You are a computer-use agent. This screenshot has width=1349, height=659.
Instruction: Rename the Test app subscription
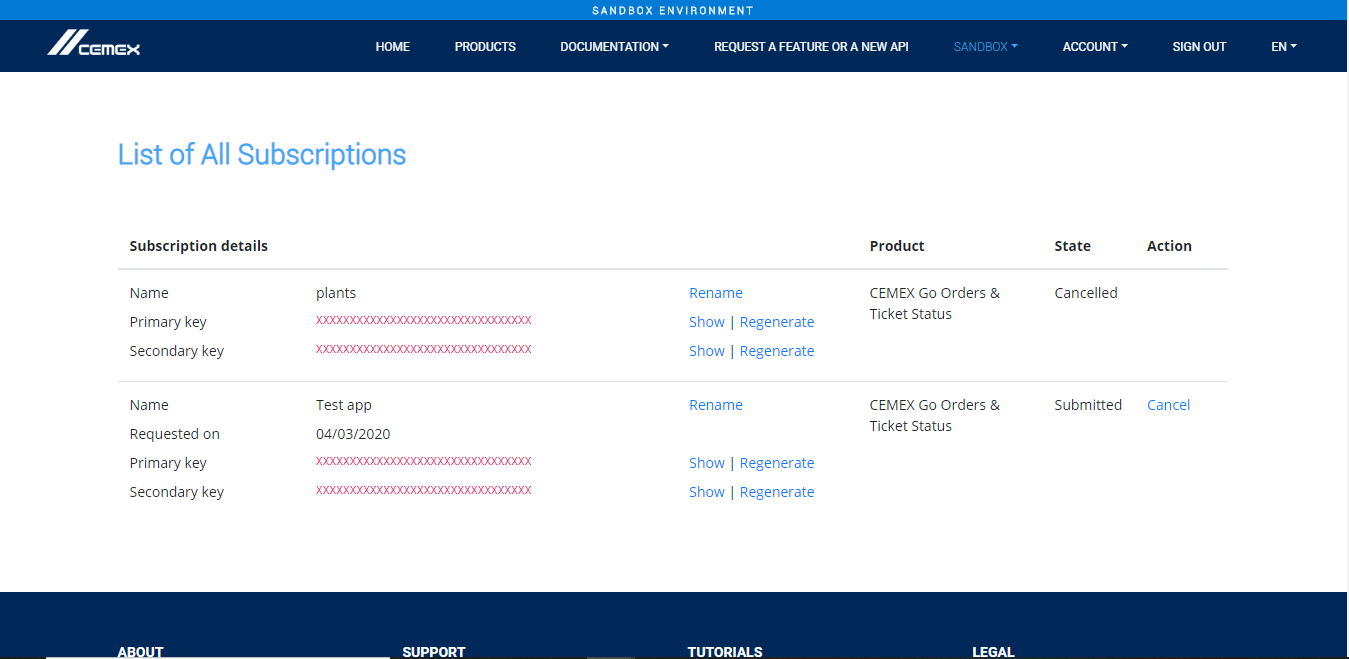[x=715, y=405]
